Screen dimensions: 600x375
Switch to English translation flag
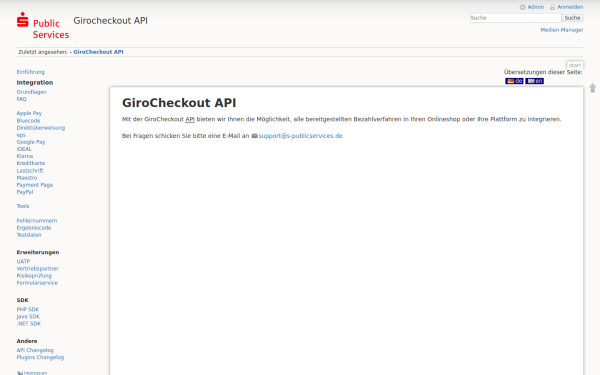click(535, 81)
